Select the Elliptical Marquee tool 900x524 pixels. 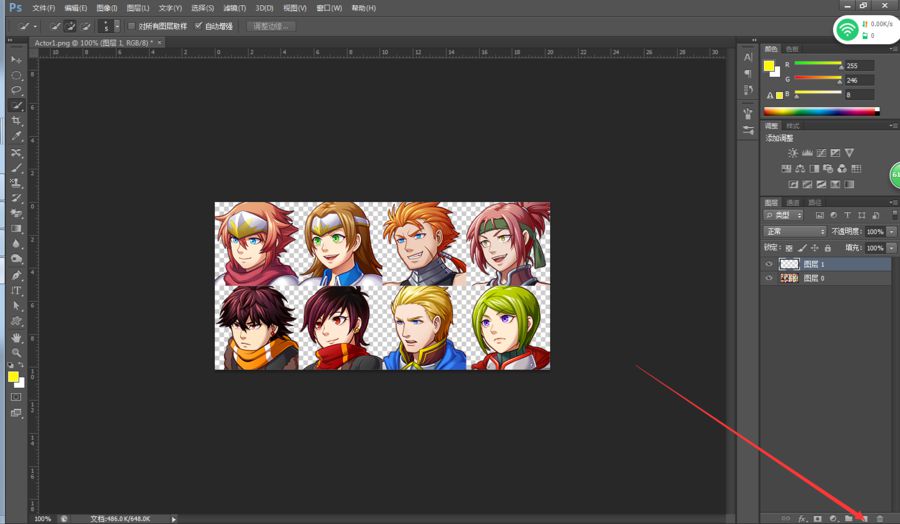tap(16, 75)
